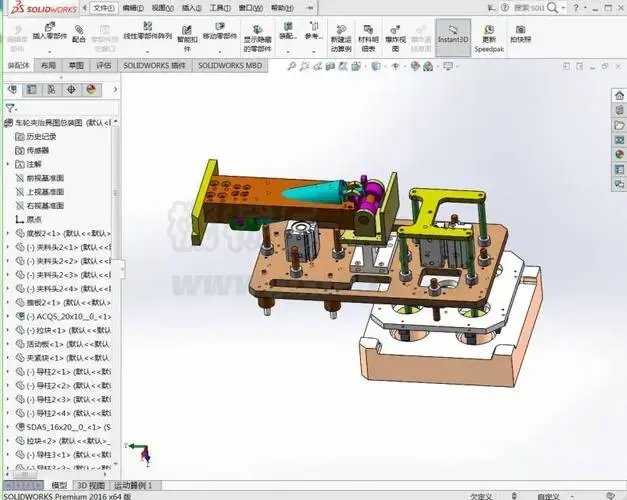627x500 pixels.
Task: Open File Explorer folder icon in task pane
Action: (619, 125)
